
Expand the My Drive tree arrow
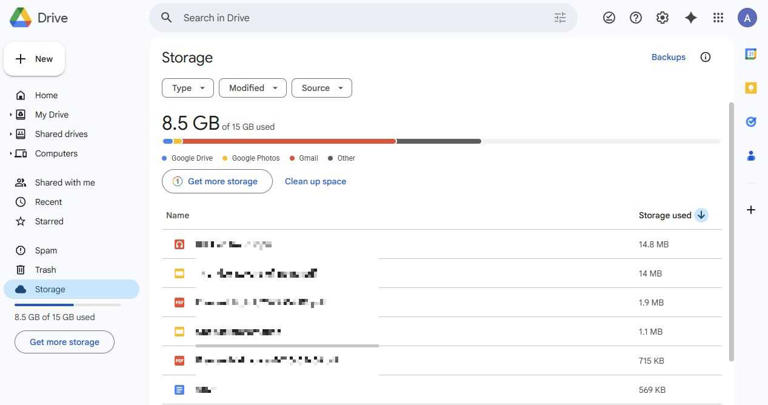click(10, 115)
